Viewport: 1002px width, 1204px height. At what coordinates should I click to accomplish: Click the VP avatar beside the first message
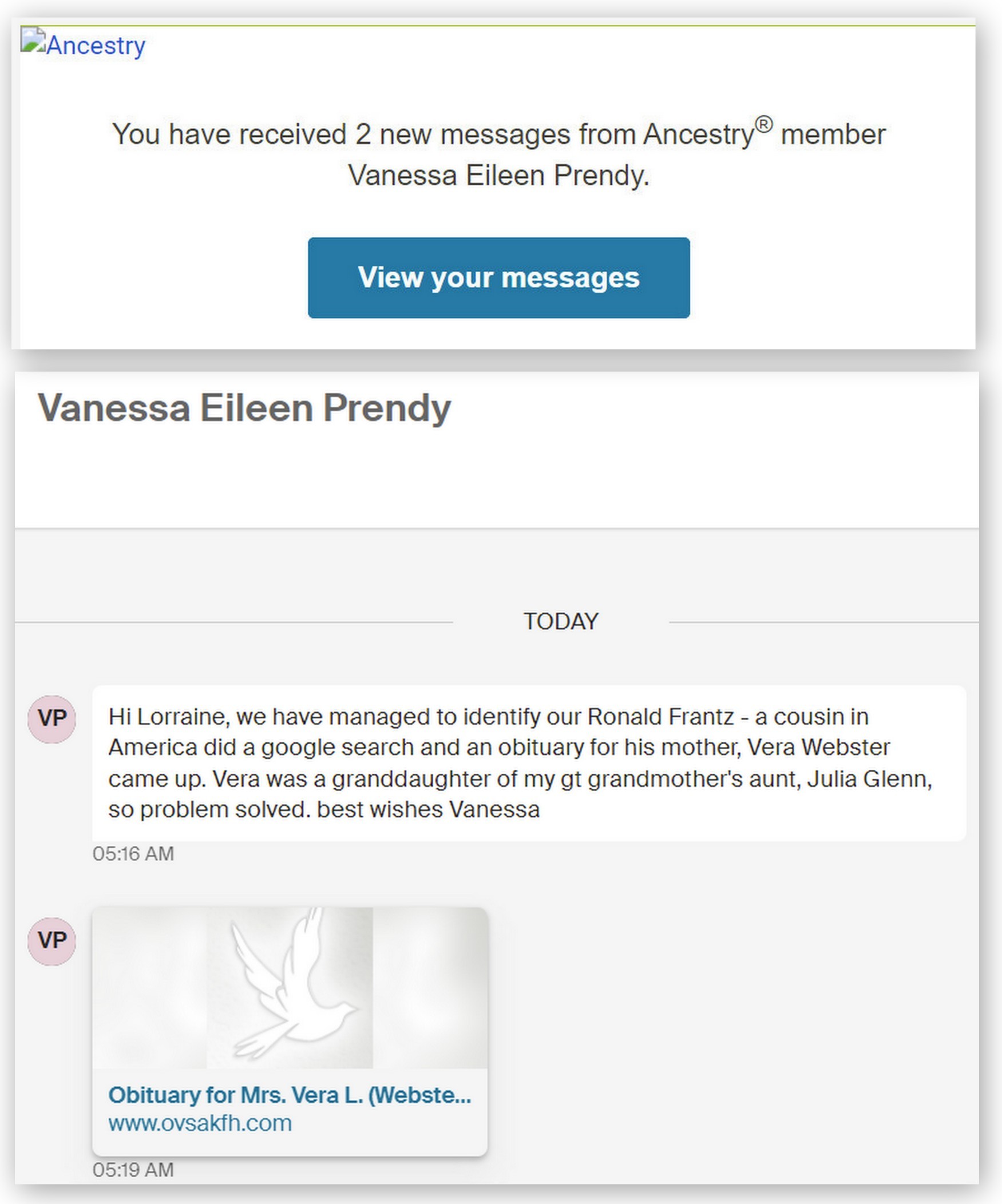click(x=52, y=718)
